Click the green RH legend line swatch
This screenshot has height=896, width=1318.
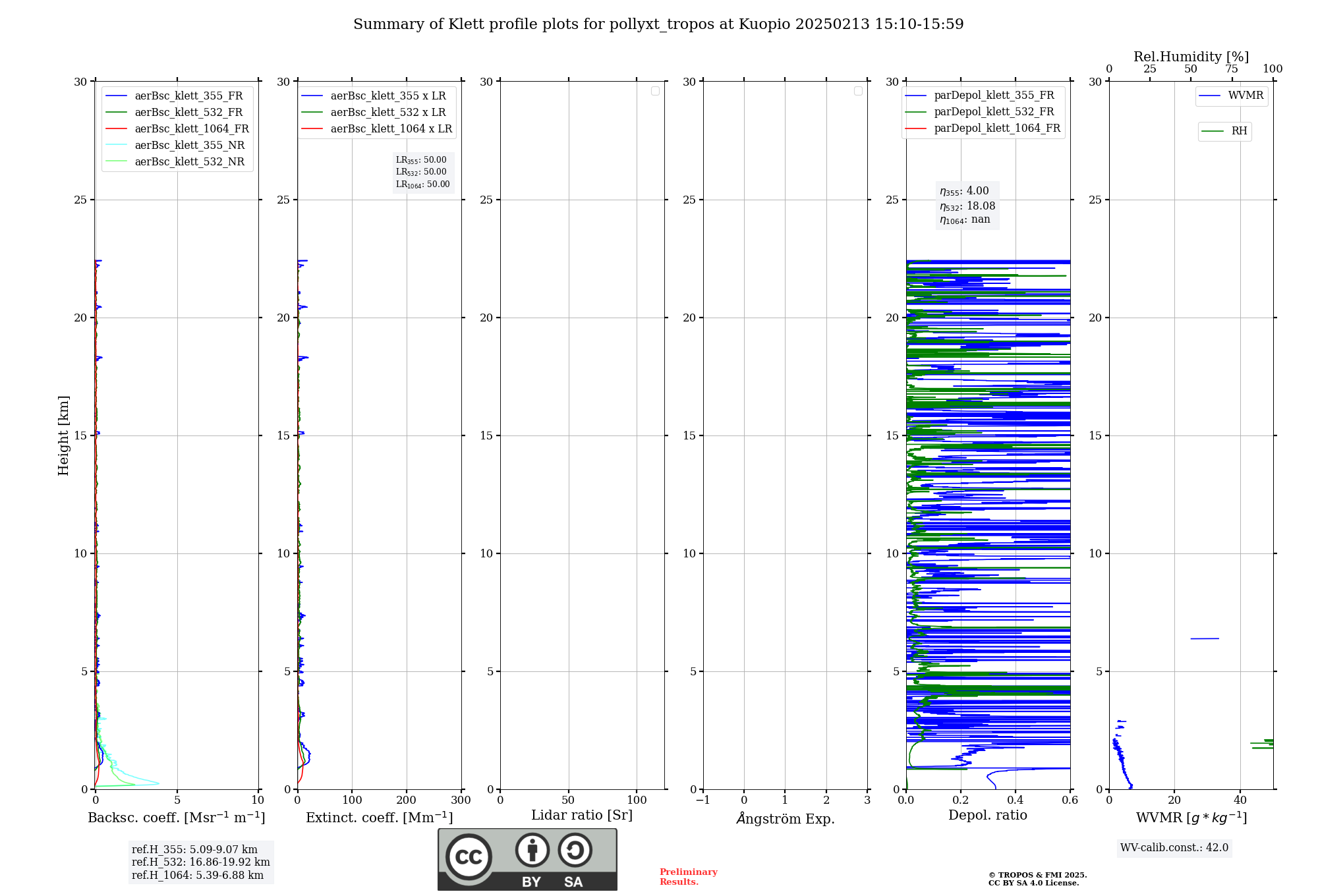pyautogui.click(x=1213, y=131)
